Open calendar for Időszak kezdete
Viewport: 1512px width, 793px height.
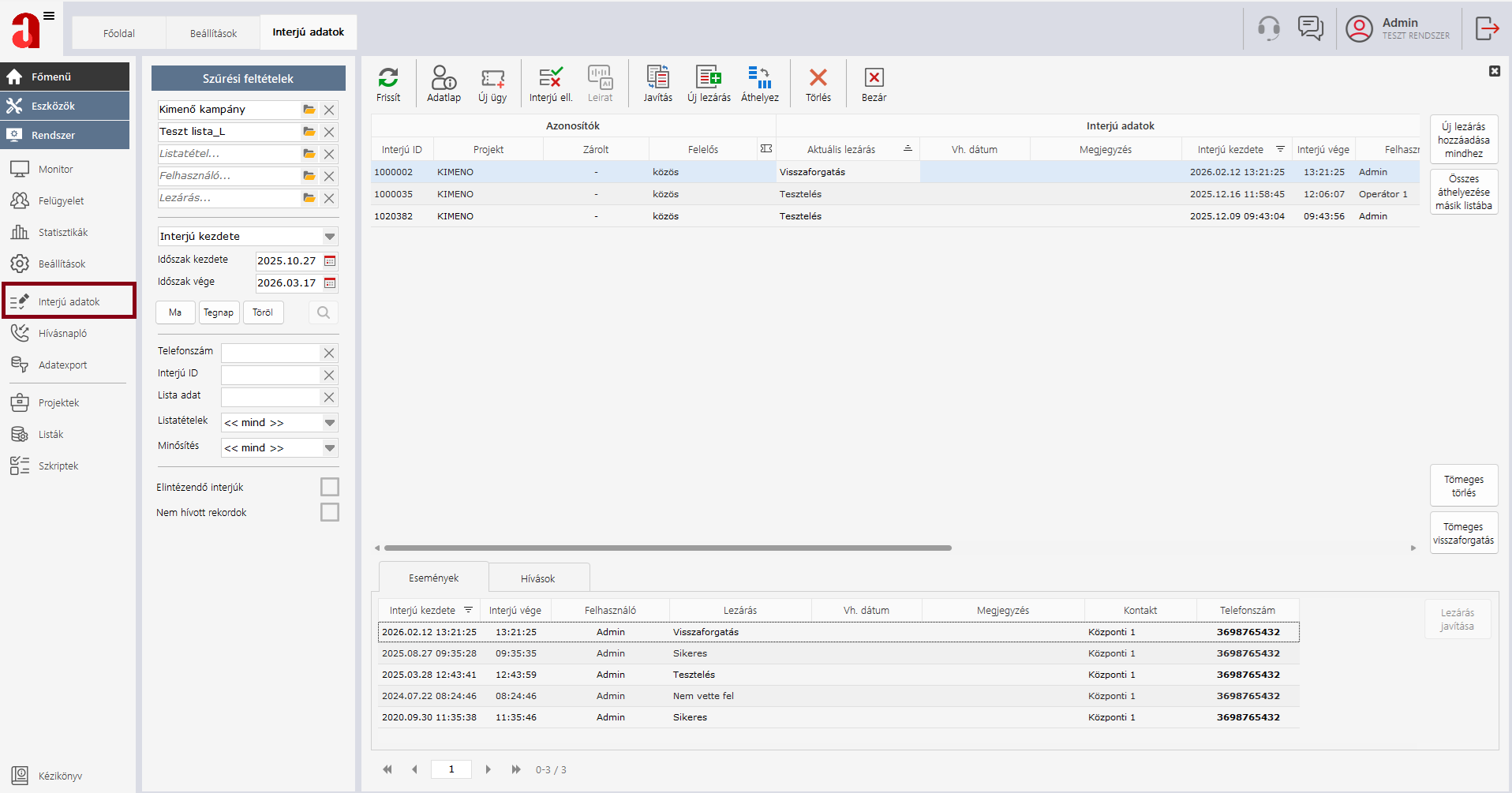pos(330,261)
